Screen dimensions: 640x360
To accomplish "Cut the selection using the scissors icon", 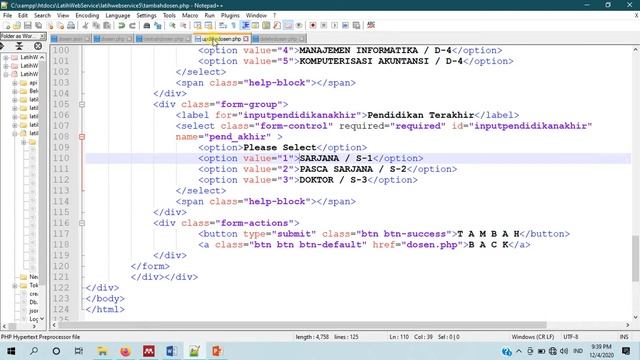I will point(85,25).
